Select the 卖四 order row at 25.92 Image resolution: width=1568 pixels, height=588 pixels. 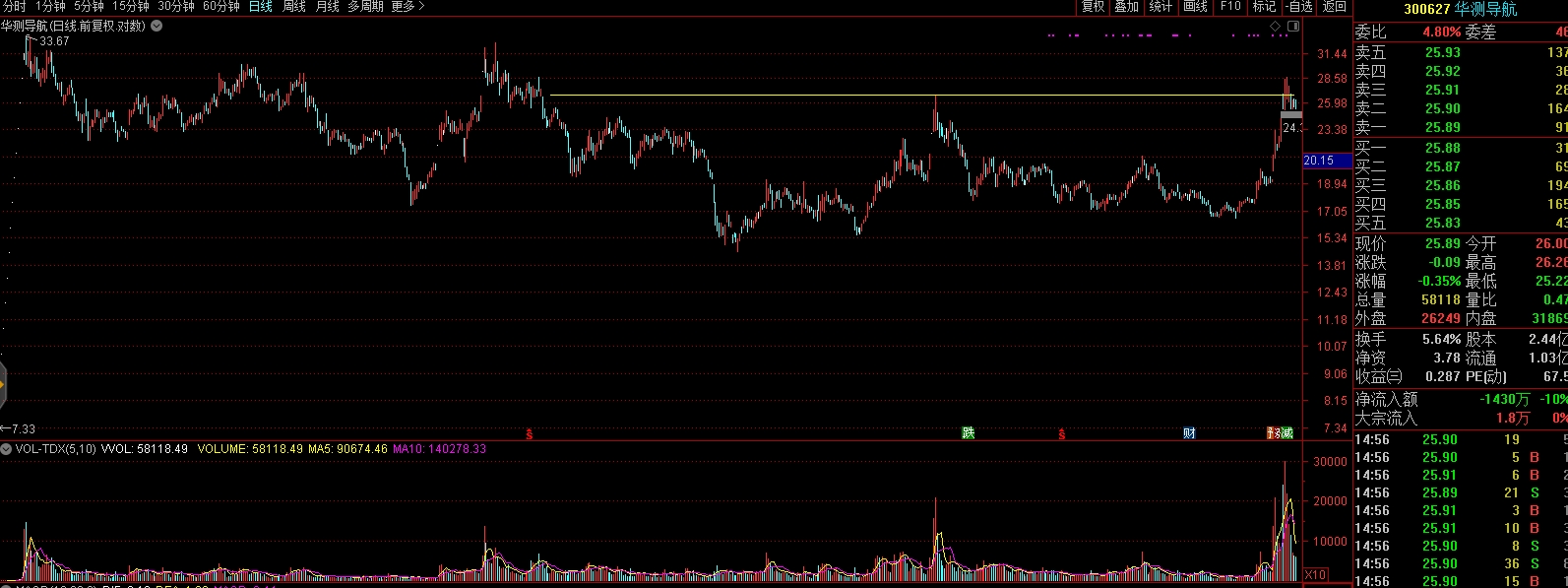[x=1461, y=71]
